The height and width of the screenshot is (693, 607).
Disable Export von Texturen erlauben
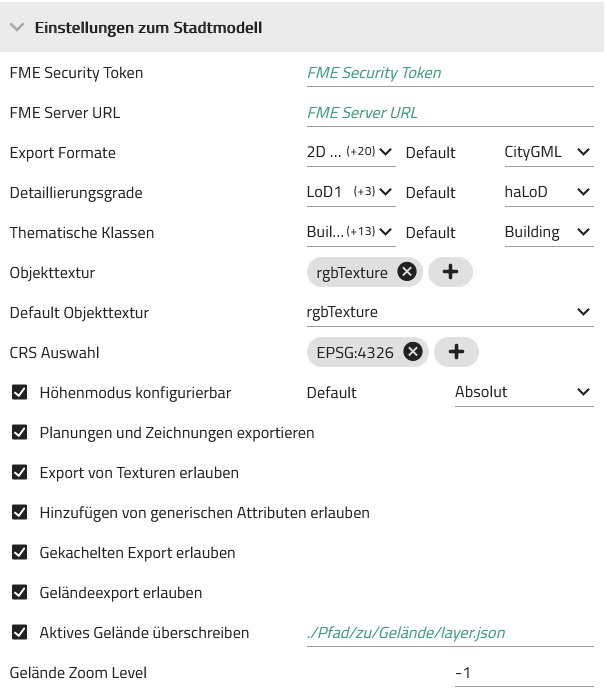tap(19, 472)
